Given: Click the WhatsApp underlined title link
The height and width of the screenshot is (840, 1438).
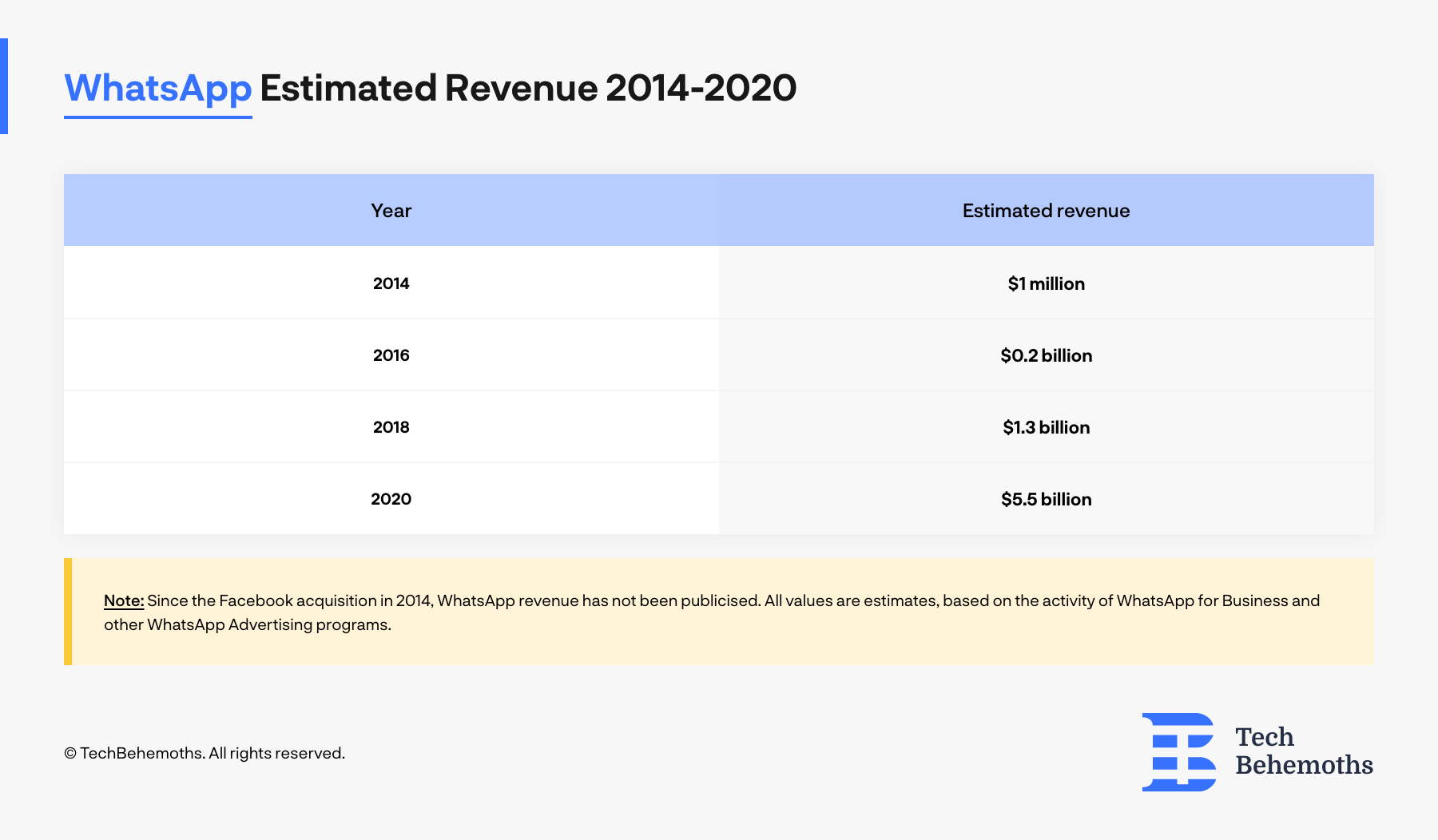Looking at the screenshot, I should click(x=158, y=89).
